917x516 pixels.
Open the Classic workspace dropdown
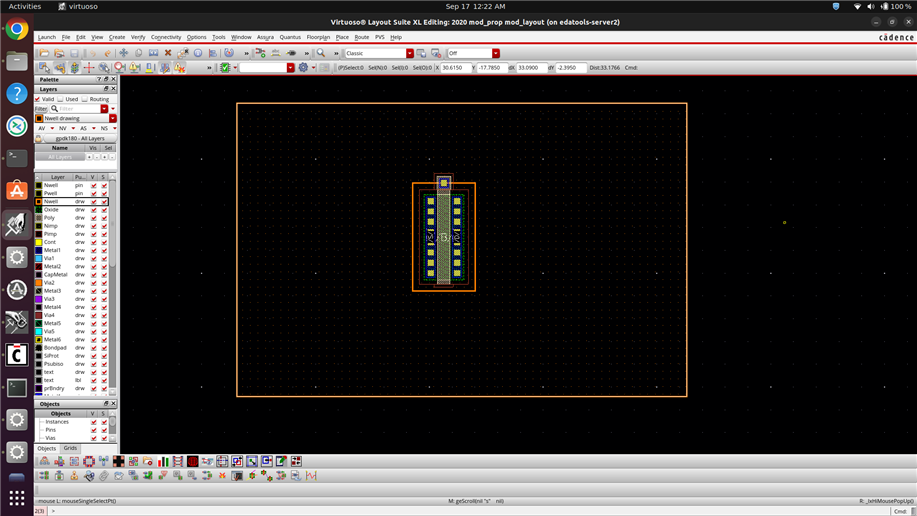pyautogui.click(x=410, y=53)
